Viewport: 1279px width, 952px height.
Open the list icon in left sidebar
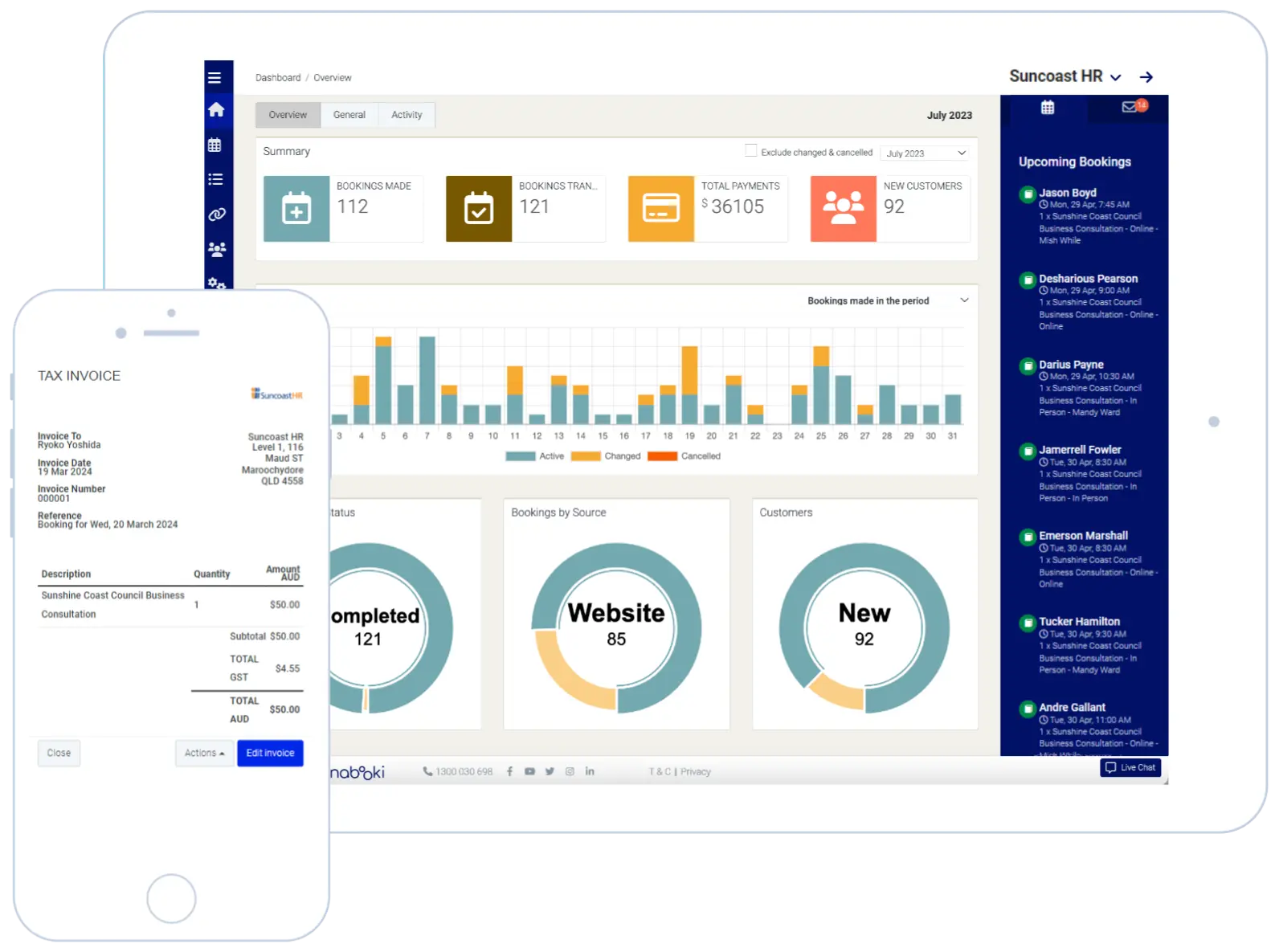click(x=215, y=179)
